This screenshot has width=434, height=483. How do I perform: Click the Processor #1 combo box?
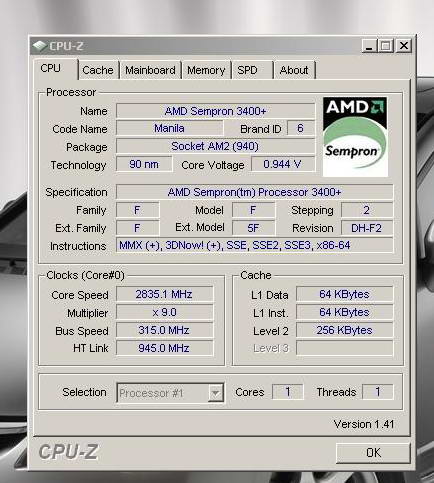pyautogui.click(x=170, y=393)
